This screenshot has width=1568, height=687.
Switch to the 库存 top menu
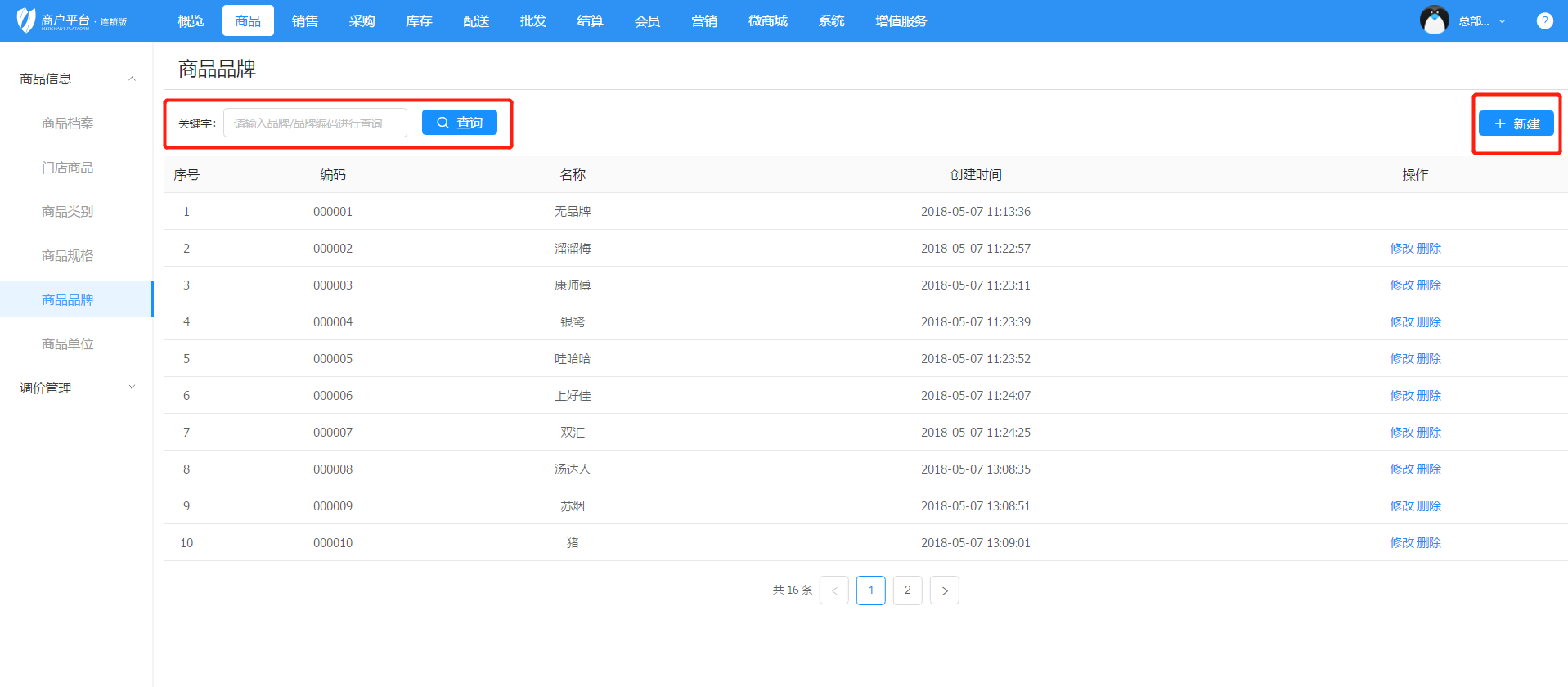pyautogui.click(x=419, y=21)
